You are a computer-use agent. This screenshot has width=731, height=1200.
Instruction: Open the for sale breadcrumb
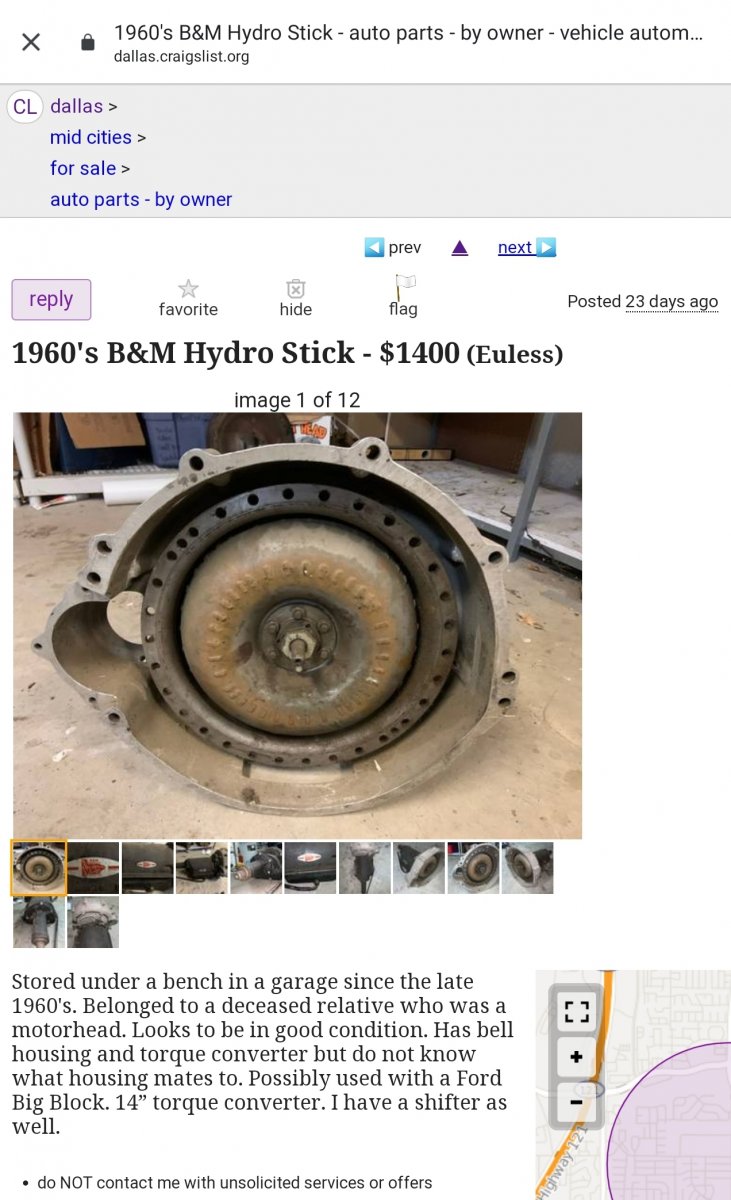[x=83, y=168]
